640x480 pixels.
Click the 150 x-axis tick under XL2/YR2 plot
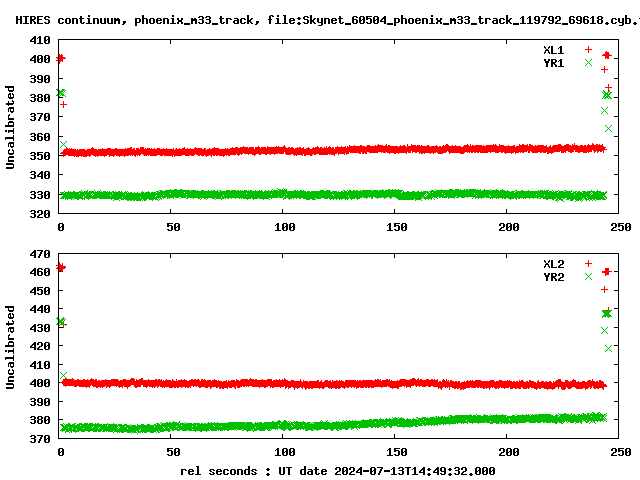click(x=397, y=452)
